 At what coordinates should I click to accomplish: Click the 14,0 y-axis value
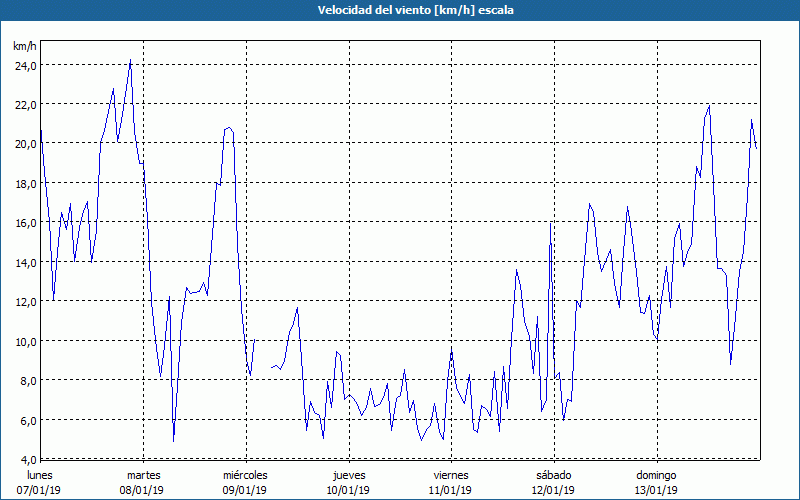point(25,263)
